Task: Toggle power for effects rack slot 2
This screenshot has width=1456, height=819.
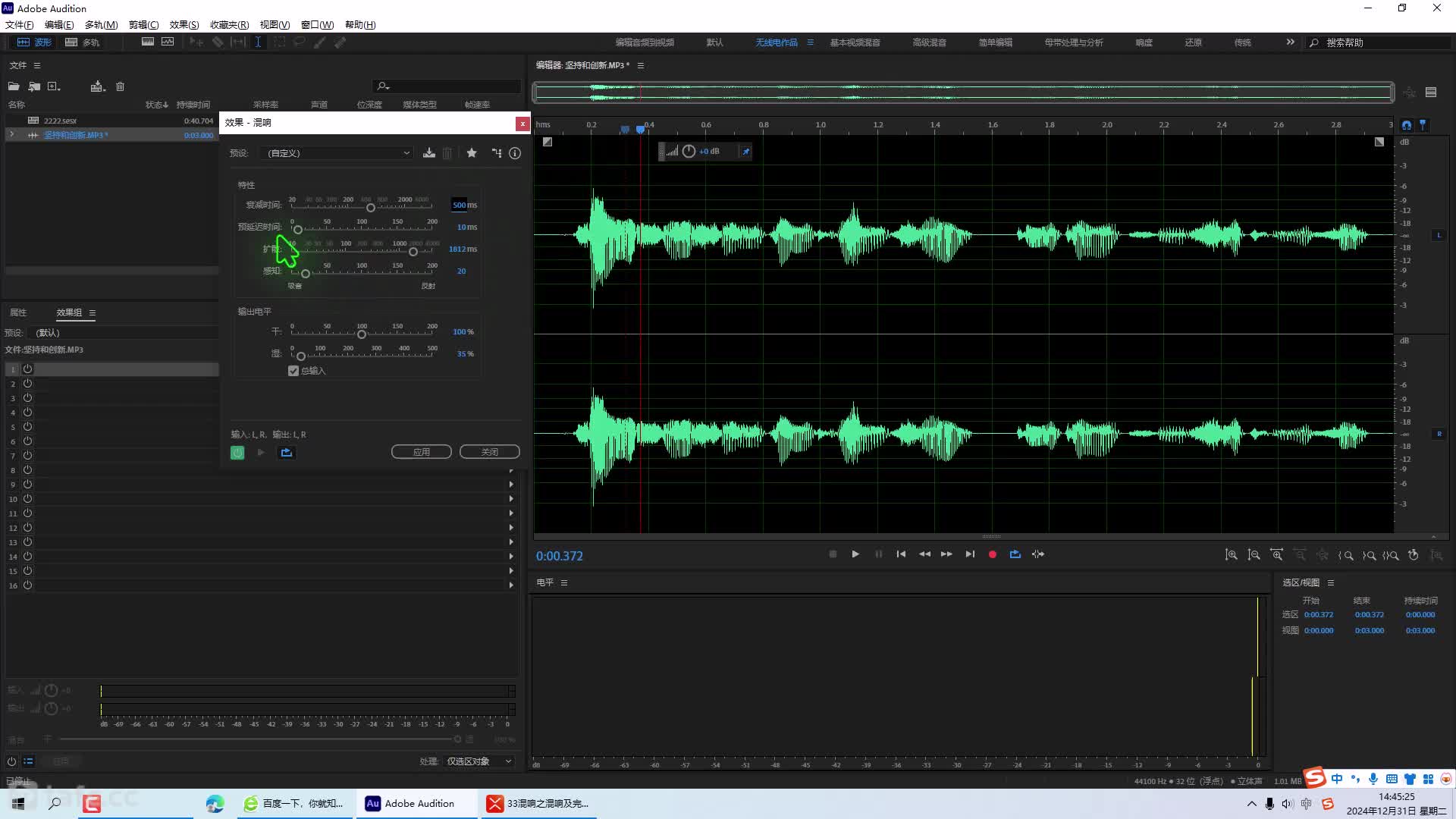Action: pyautogui.click(x=27, y=384)
